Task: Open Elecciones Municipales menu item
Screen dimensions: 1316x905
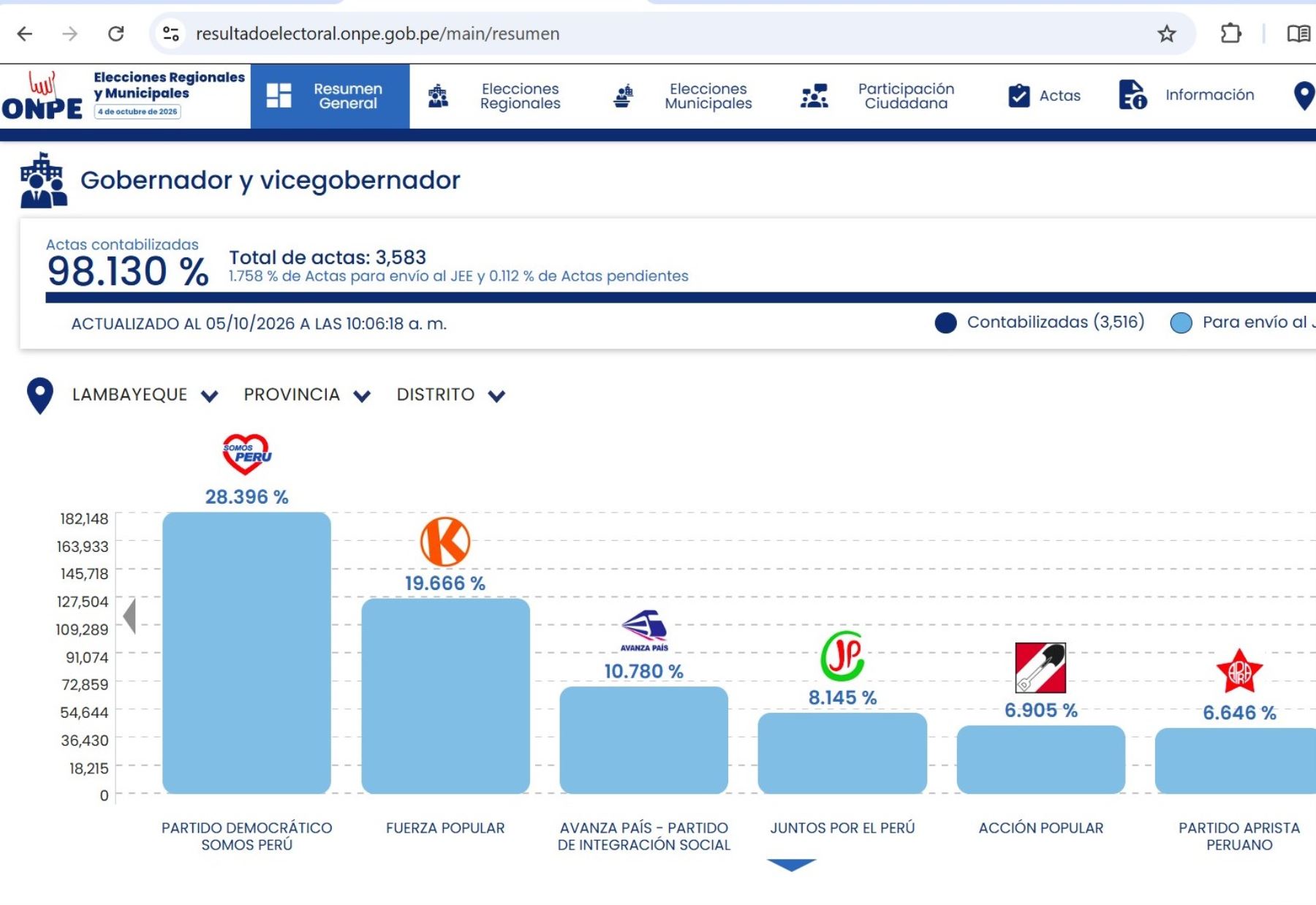Action: [708, 96]
